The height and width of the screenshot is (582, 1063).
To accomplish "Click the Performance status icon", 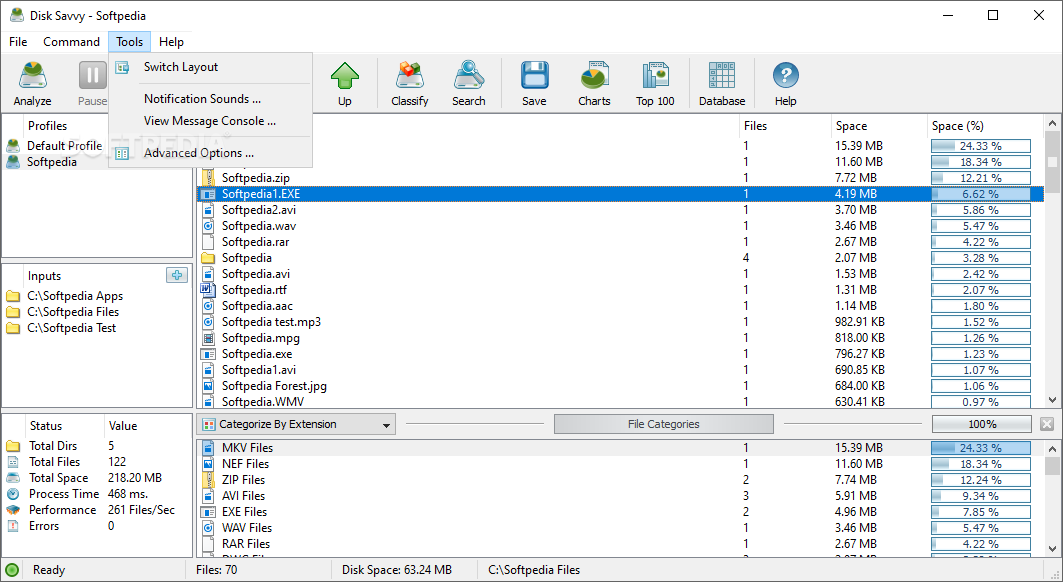I will (x=13, y=510).
